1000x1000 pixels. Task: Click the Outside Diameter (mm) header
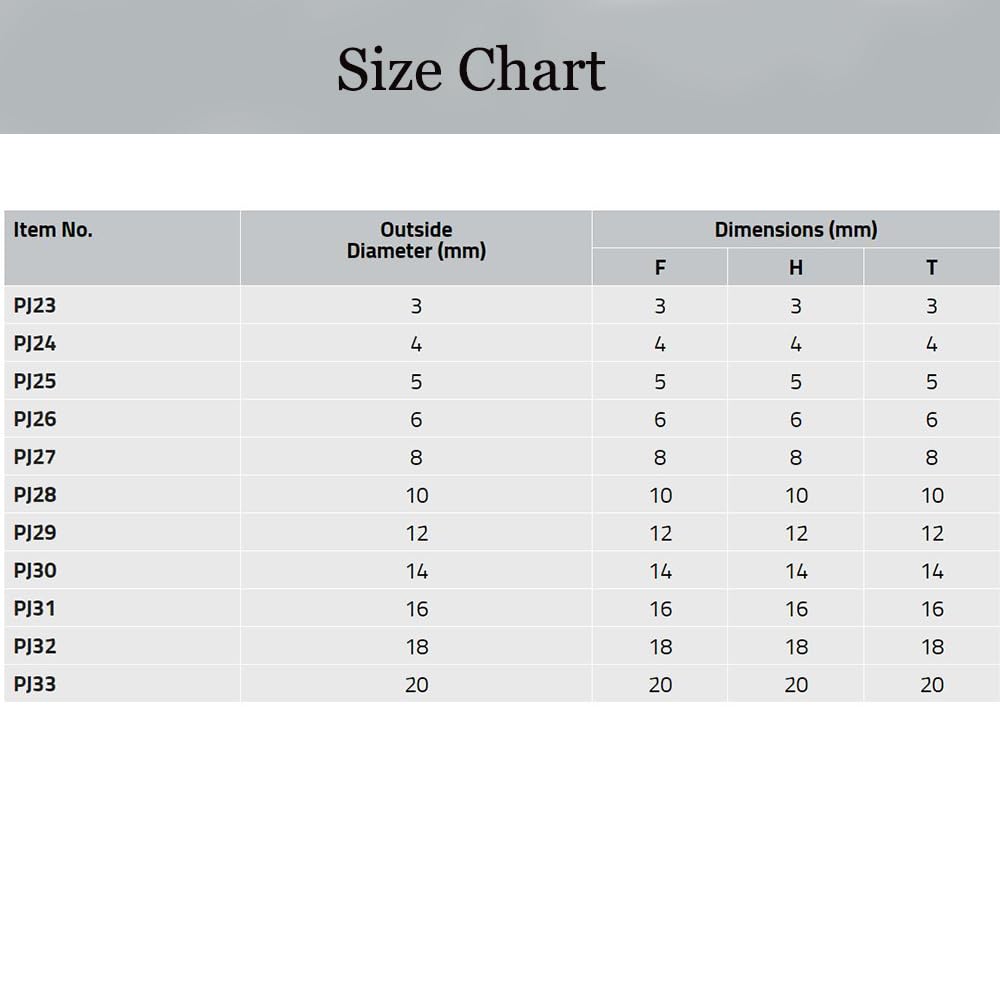416,240
